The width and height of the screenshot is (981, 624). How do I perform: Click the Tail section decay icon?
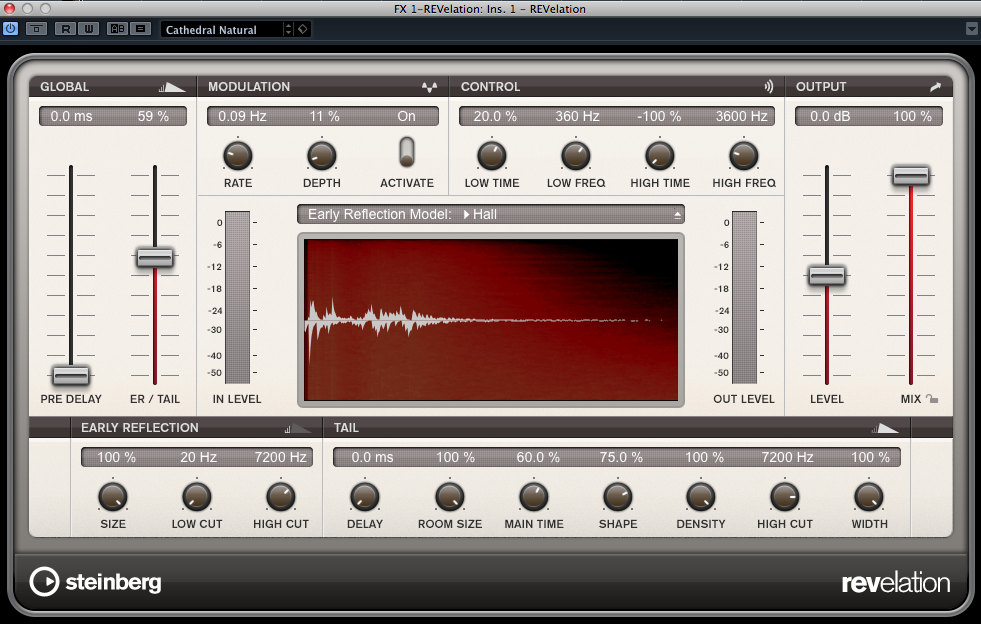coord(885,428)
